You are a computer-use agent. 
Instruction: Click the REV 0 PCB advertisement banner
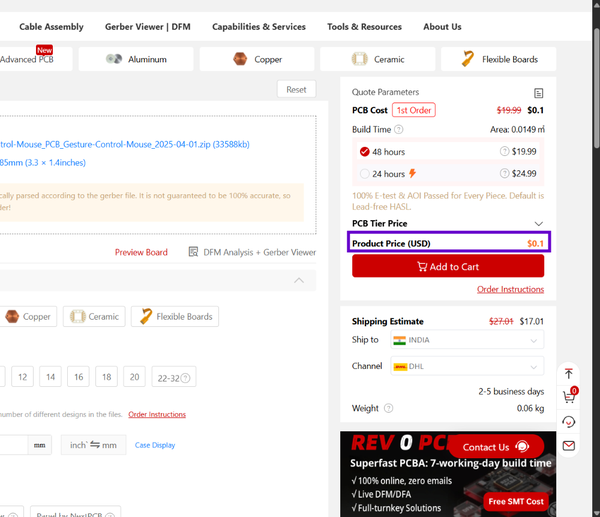448,474
